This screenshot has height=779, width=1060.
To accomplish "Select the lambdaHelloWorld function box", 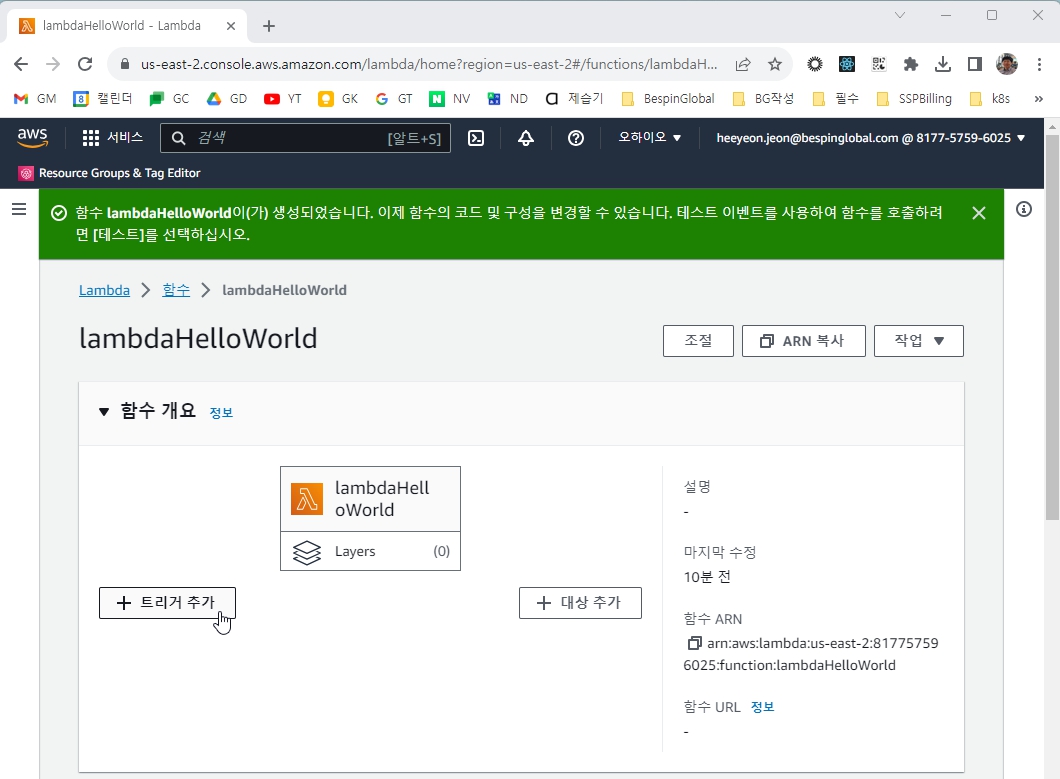I will point(370,499).
